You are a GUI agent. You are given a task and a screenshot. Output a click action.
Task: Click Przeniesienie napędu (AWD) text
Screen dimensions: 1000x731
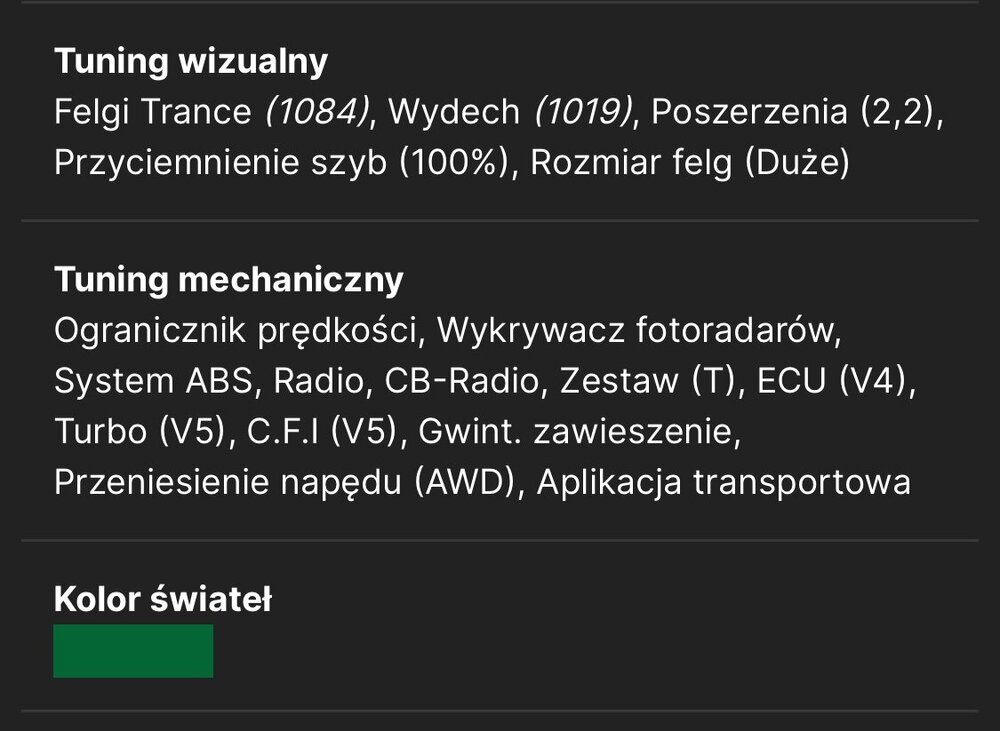click(x=284, y=482)
